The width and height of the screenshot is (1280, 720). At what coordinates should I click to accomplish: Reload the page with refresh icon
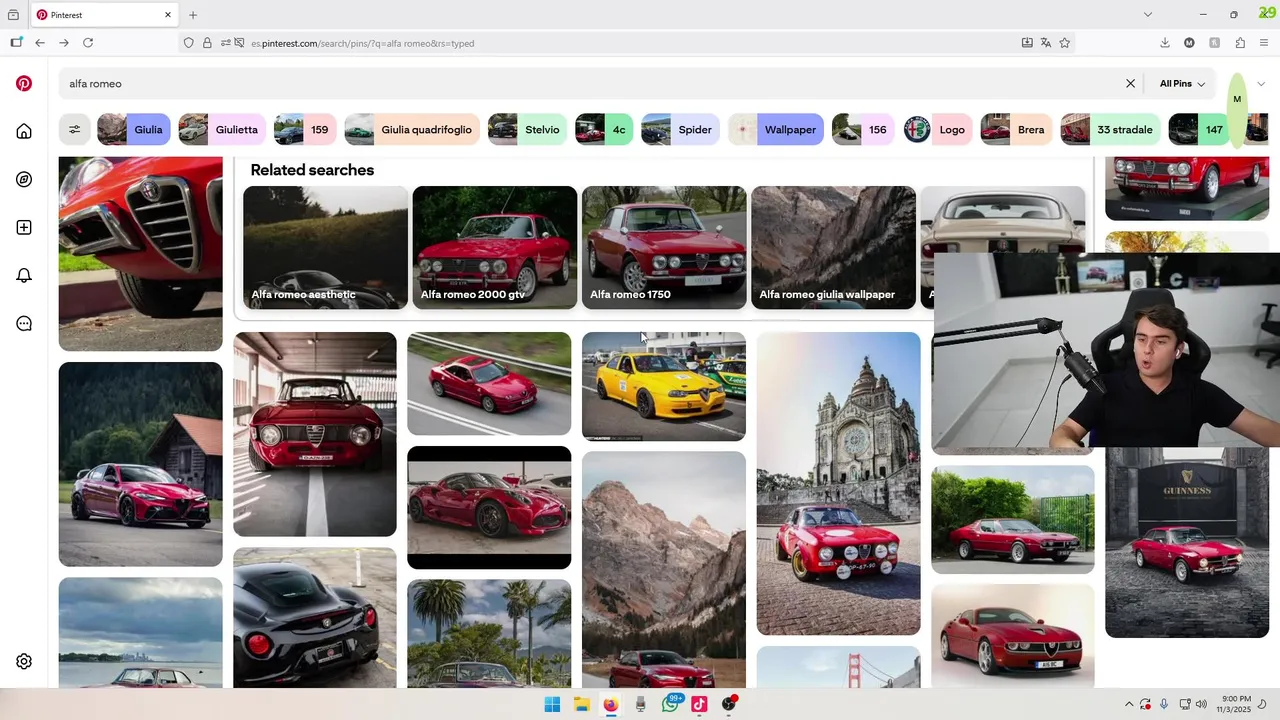(88, 43)
